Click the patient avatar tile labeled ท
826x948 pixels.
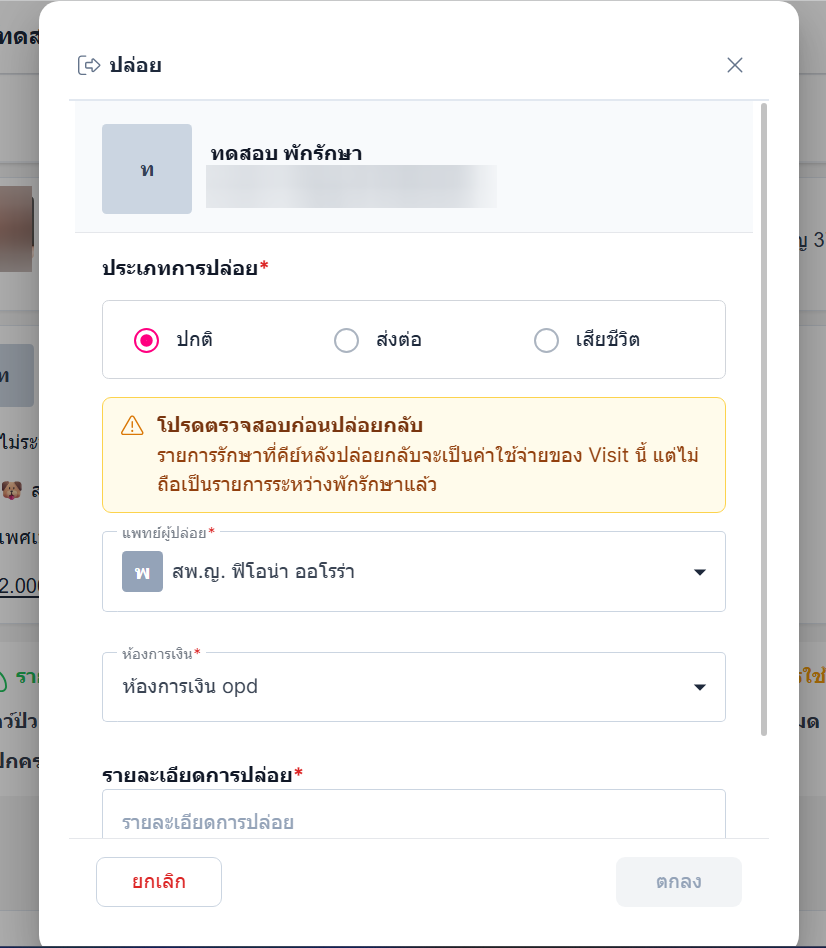click(x=147, y=169)
